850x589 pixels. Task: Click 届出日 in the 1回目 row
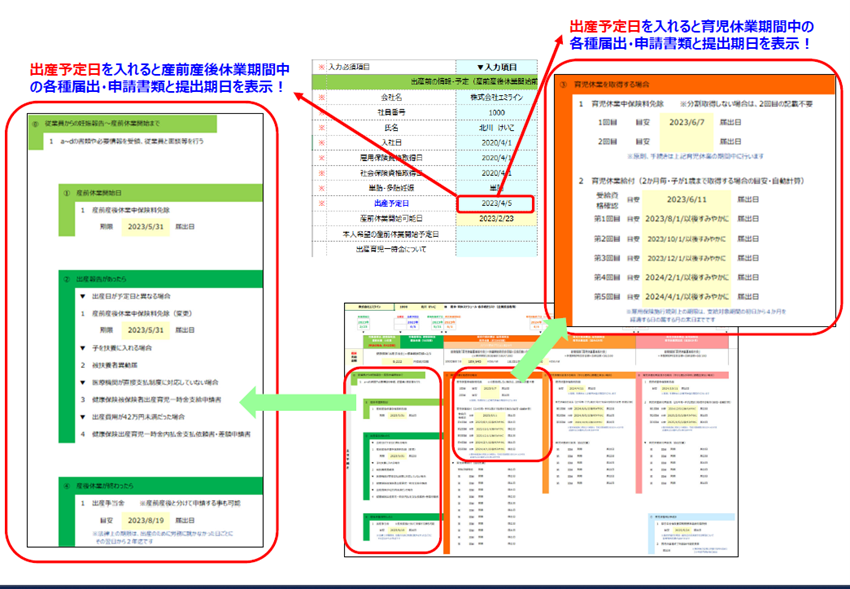(730, 122)
